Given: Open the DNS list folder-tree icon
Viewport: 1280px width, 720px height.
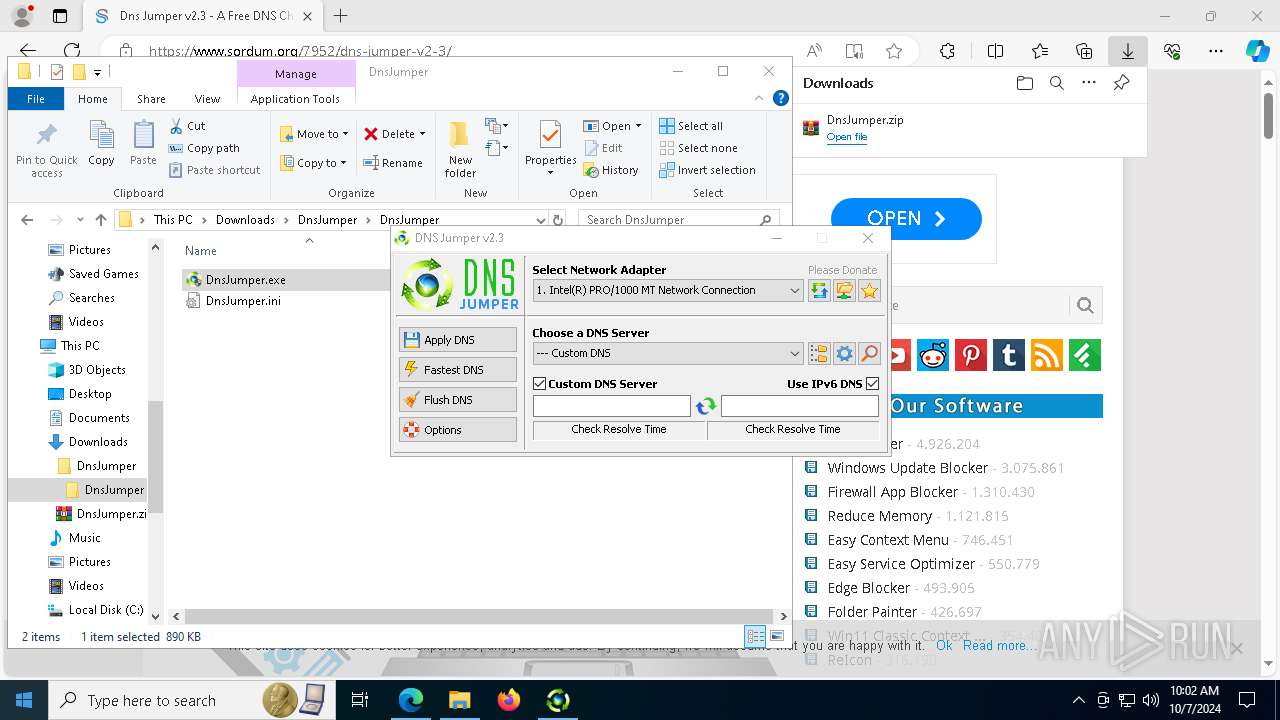Looking at the screenshot, I should pos(819,353).
